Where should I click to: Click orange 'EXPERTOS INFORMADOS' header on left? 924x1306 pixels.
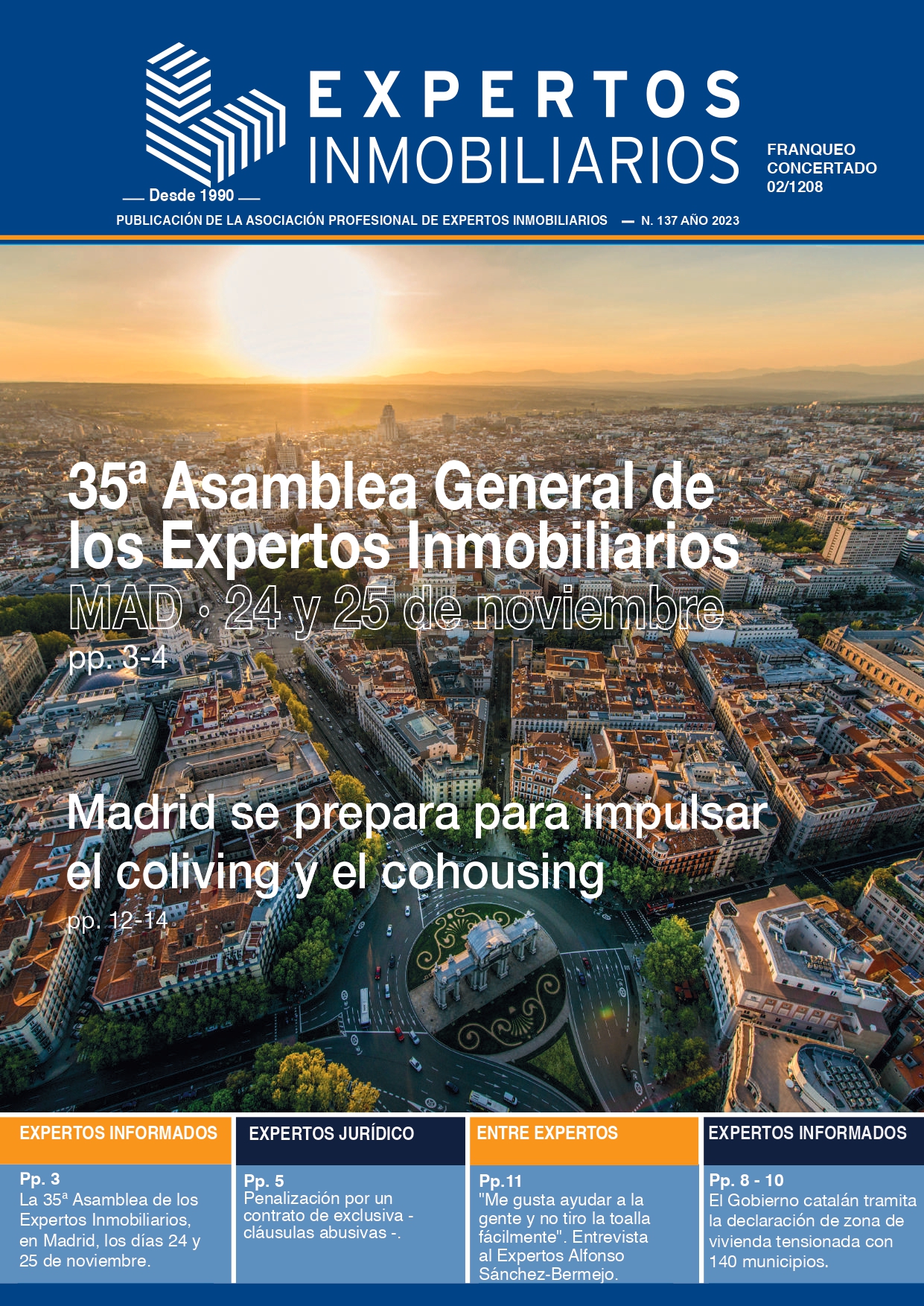click(116, 1139)
